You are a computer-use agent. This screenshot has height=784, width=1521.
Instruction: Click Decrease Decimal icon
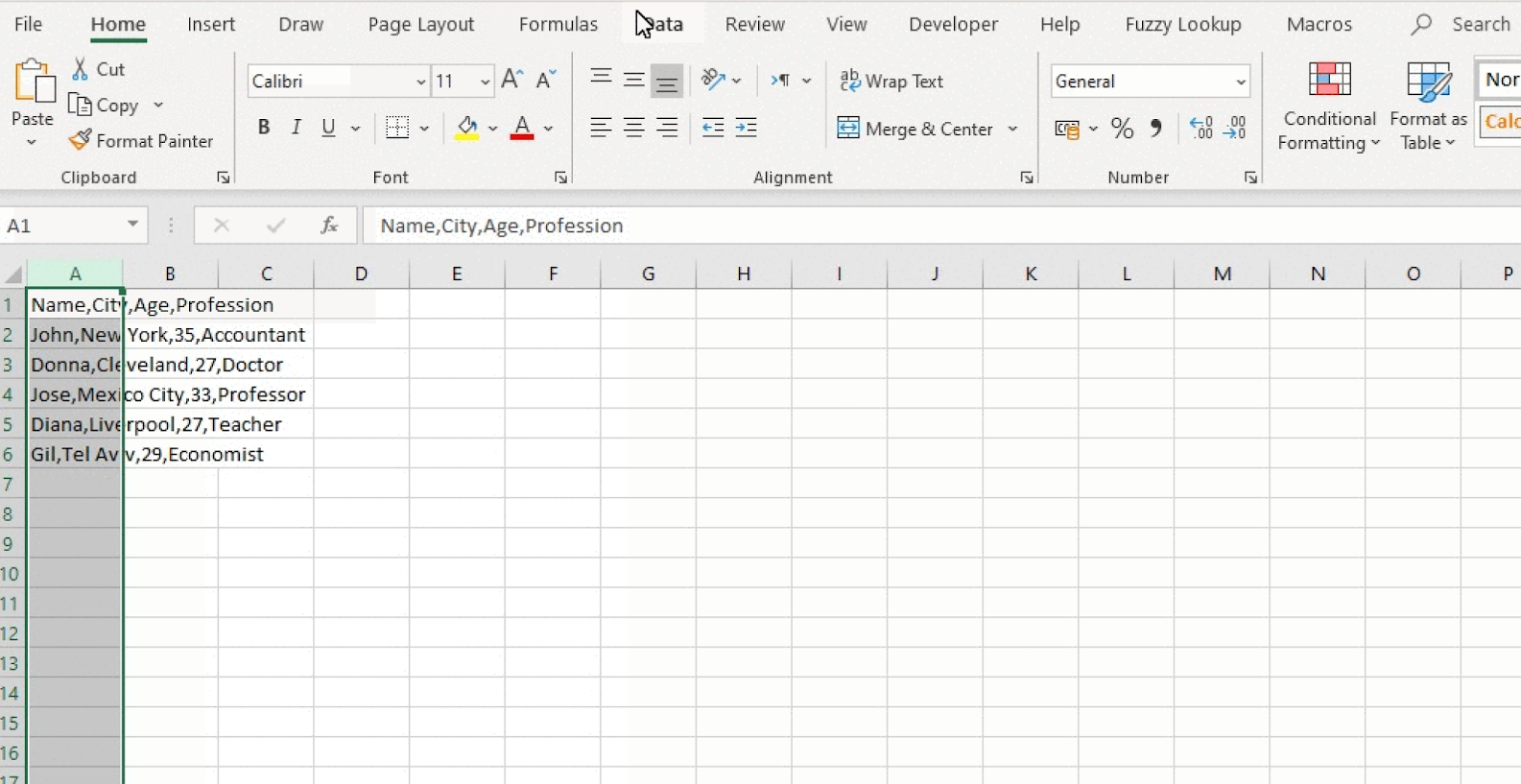[1235, 128]
